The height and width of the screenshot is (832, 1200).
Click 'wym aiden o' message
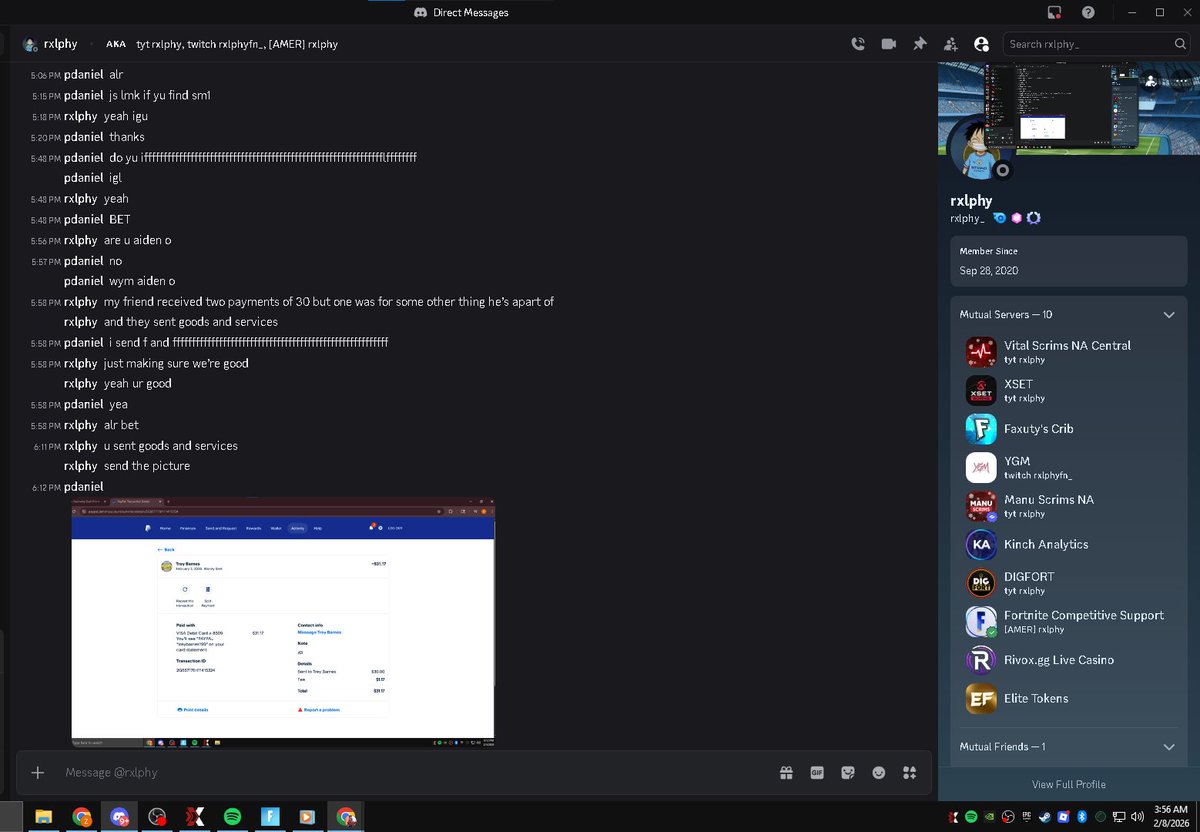(x=142, y=281)
